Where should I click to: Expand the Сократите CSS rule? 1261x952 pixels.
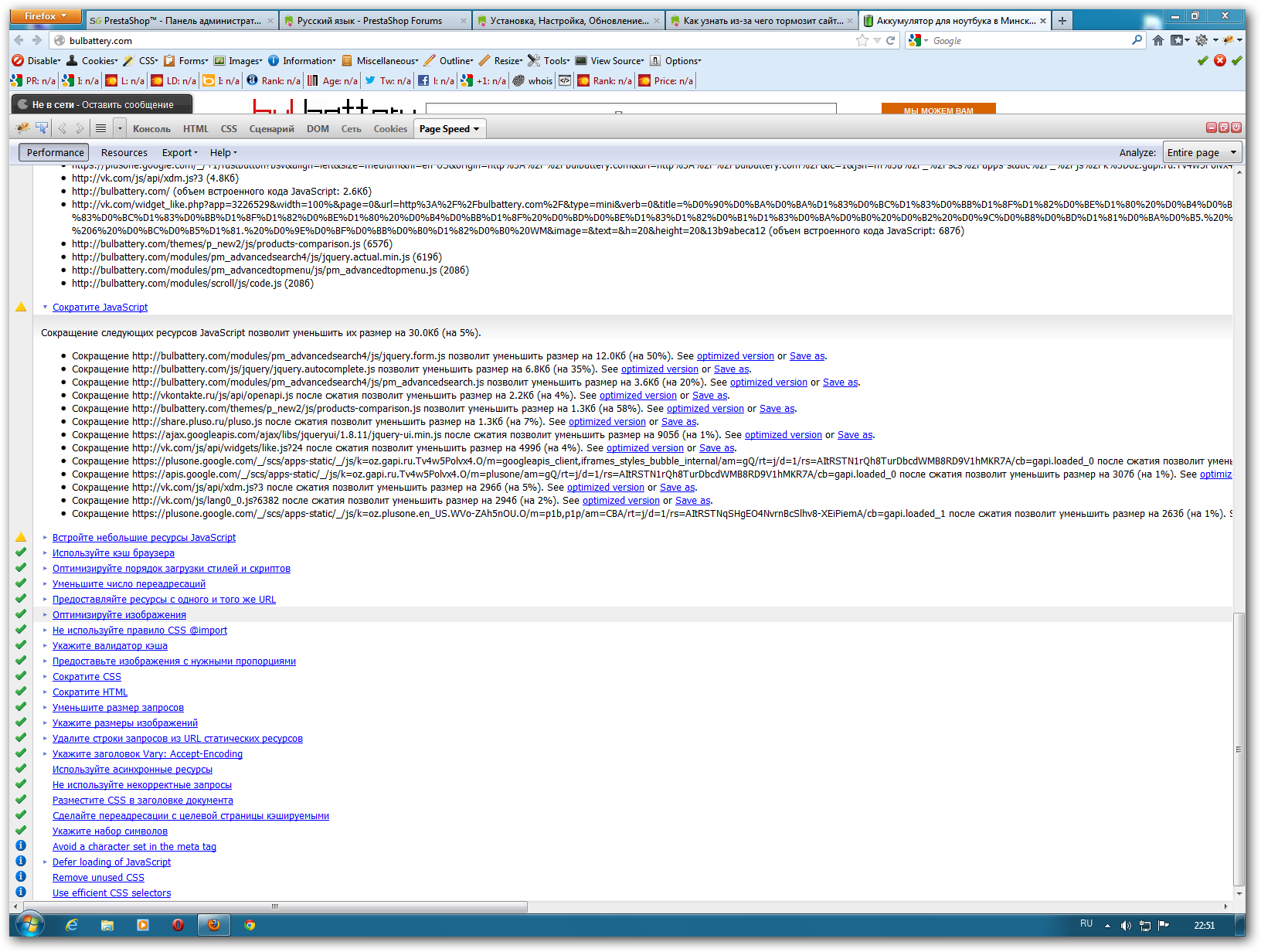click(x=46, y=676)
